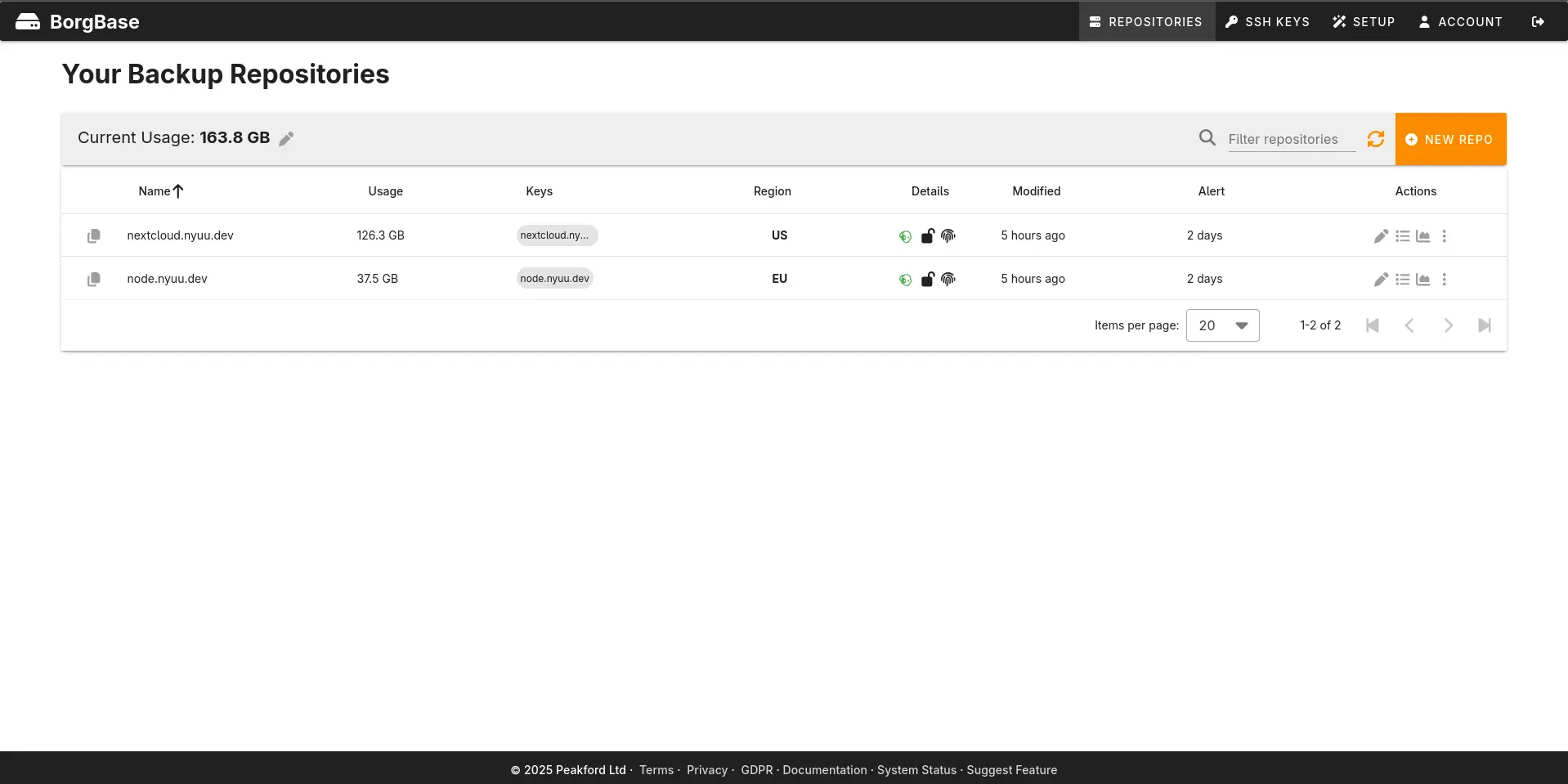Image resolution: width=1568 pixels, height=784 pixels.
Task: Click the orange refresh repositories icon
Action: tap(1376, 139)
